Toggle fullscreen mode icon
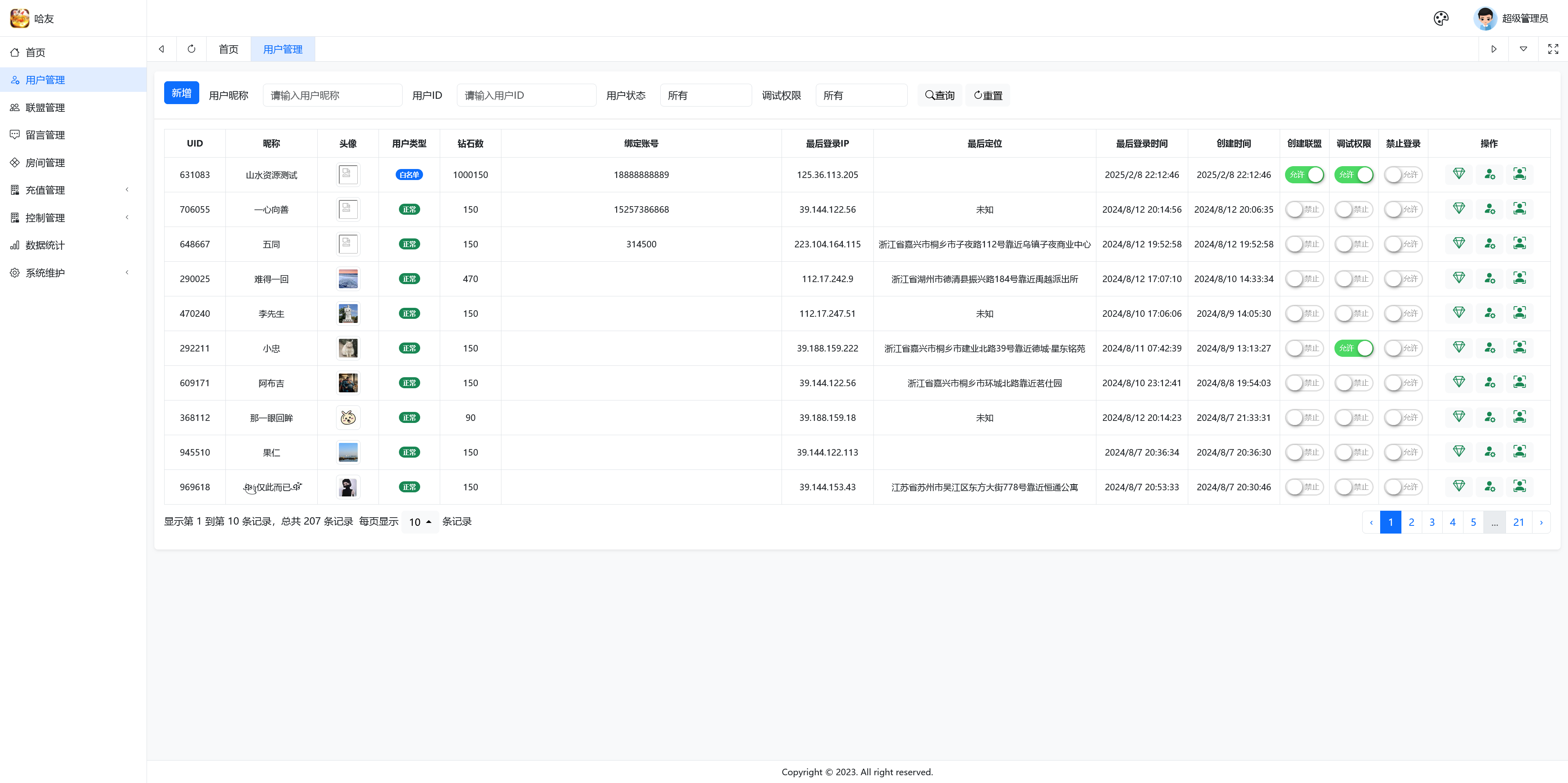The image size is (1568, 783). pyautogui.click(x=1553, y=49)
